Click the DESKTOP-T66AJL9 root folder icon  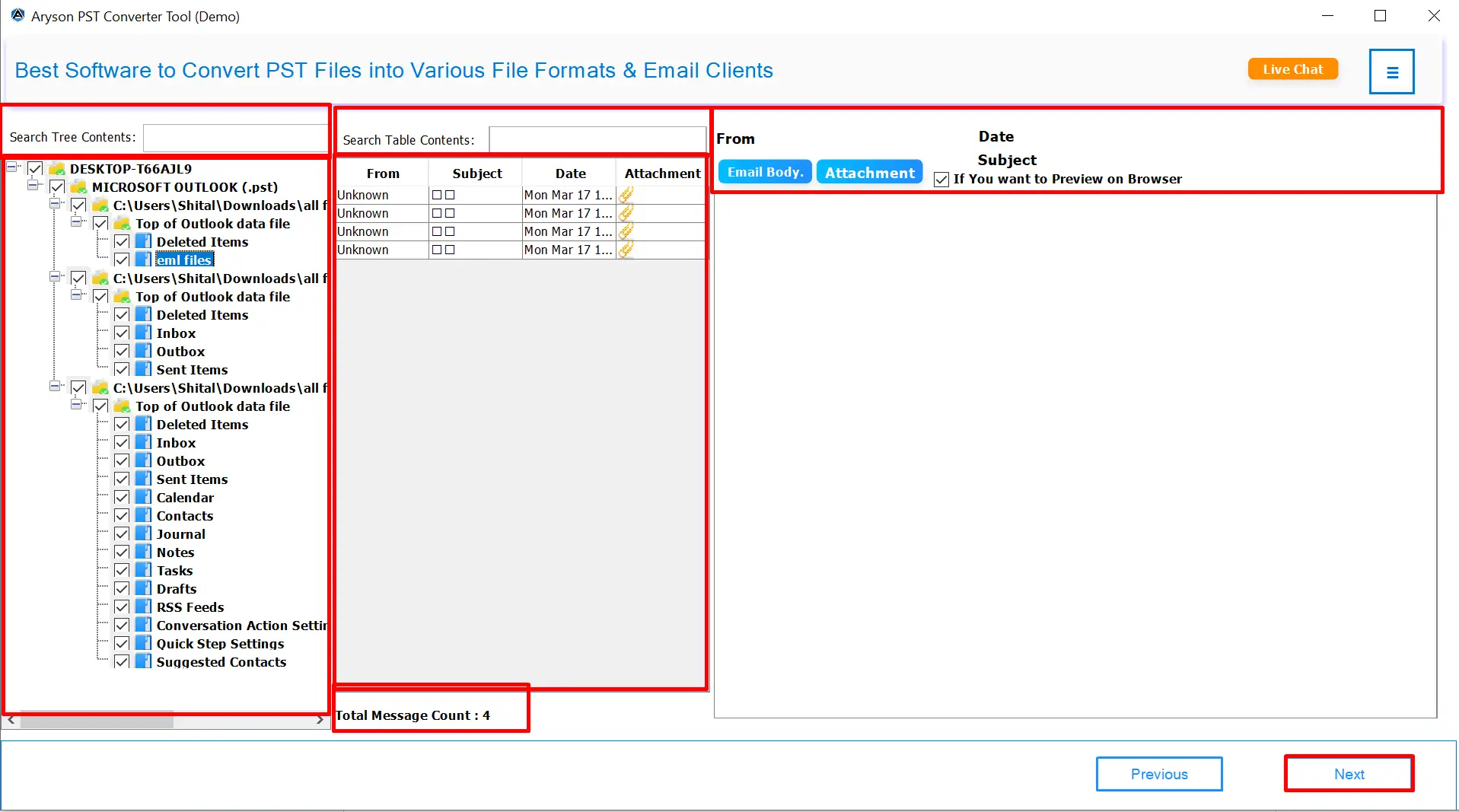56,169
